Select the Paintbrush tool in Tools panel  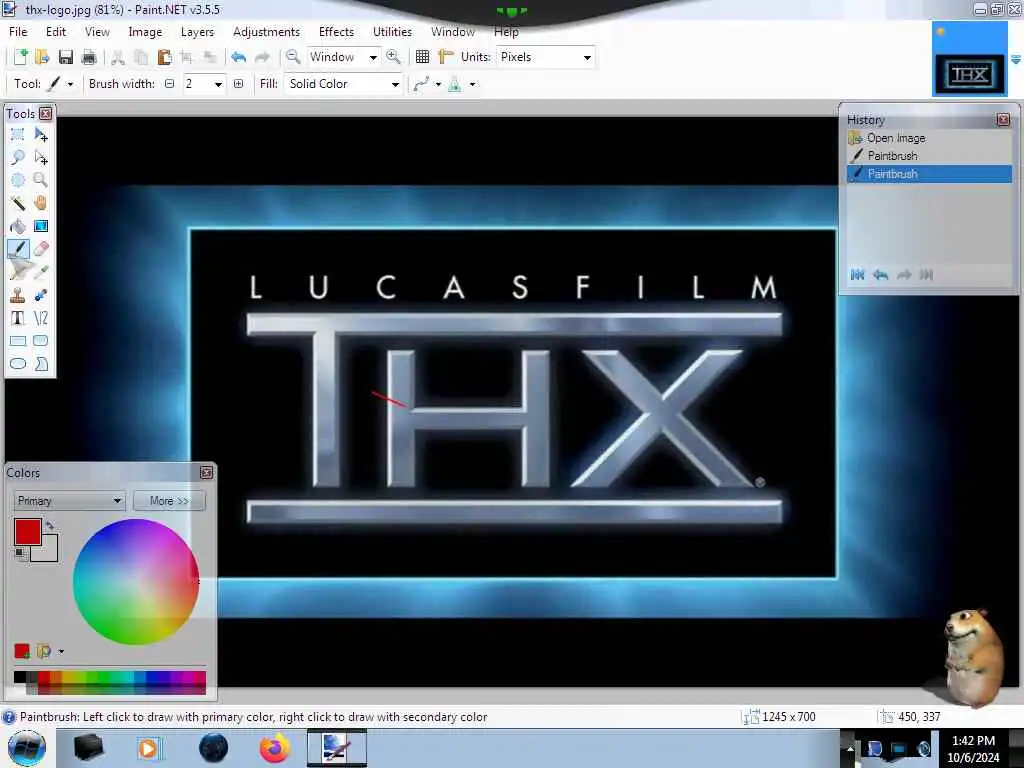pyautogui.click(x=18, y=249)
